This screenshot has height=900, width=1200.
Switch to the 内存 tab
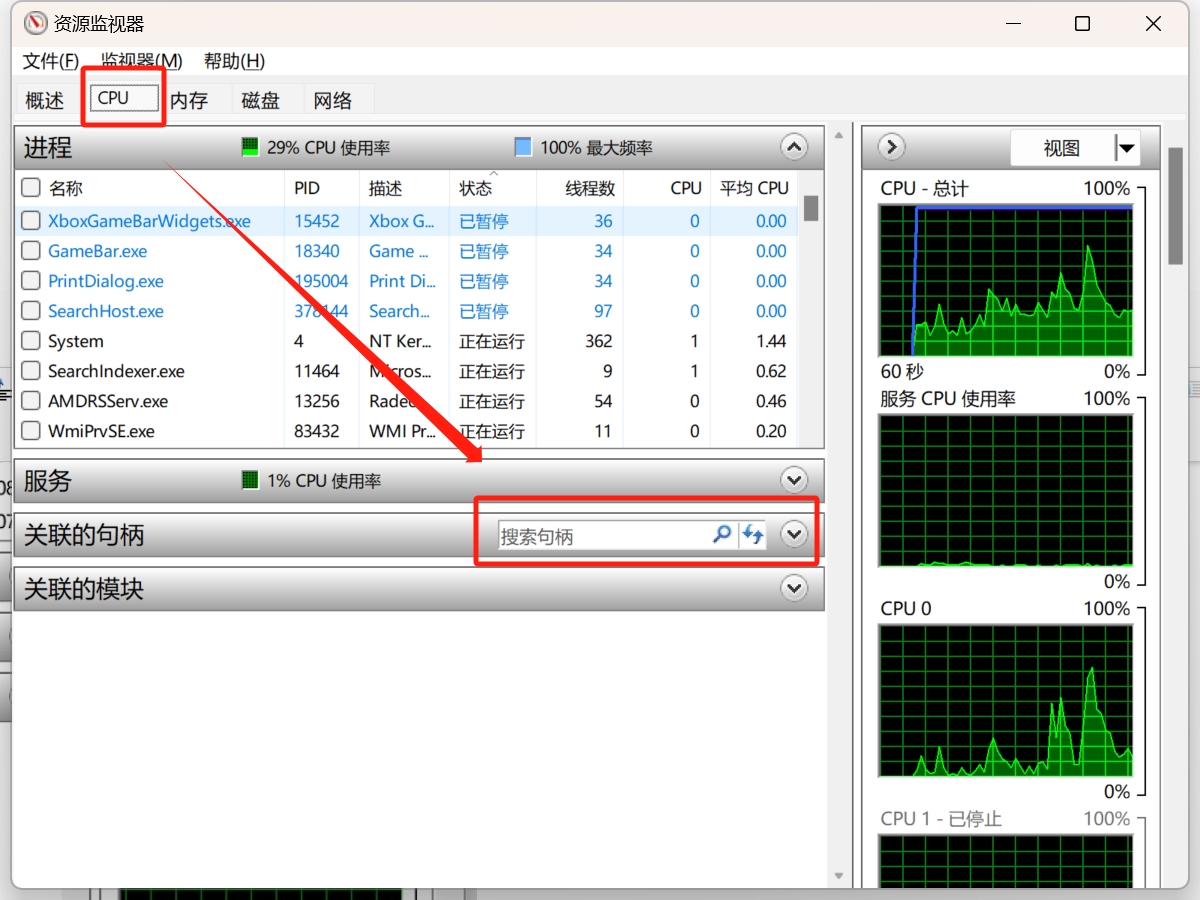tap(189, 100)
